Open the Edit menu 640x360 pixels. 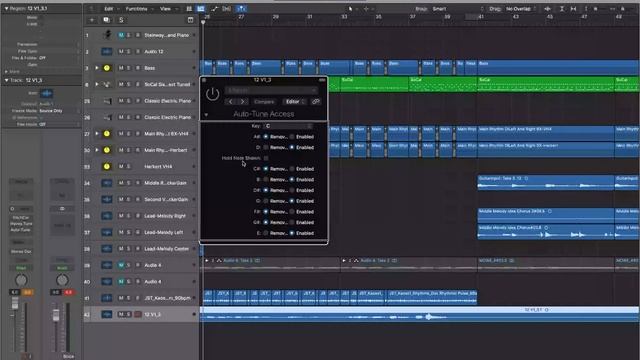pos(111,9)
